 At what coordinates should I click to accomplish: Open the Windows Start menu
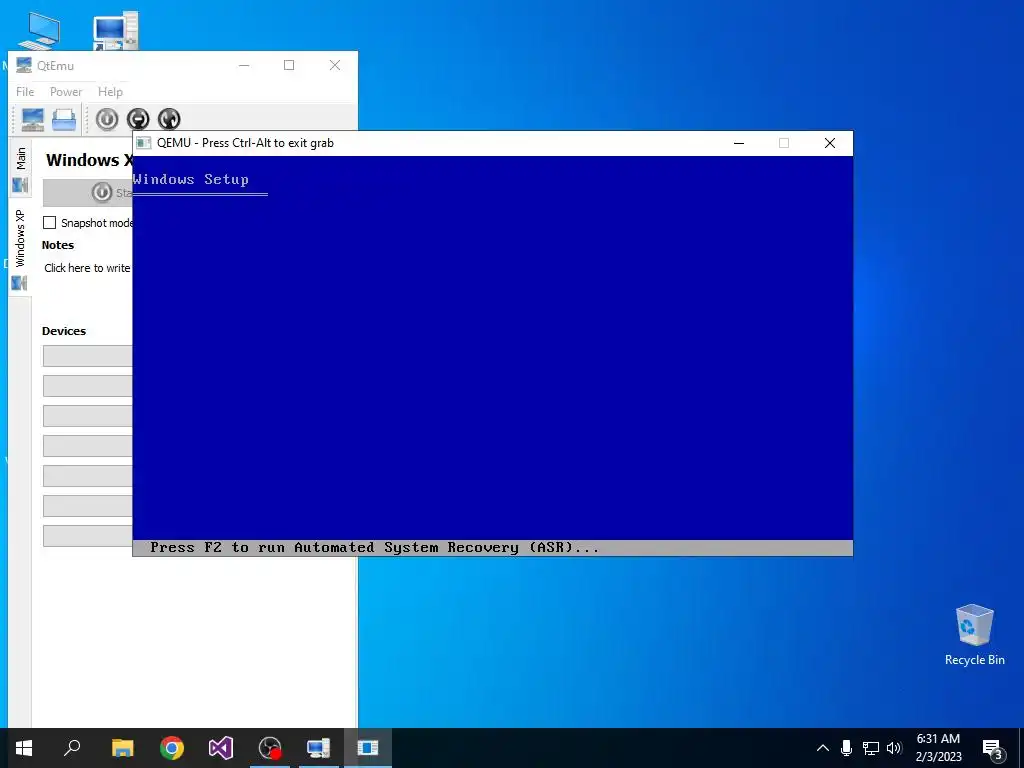(x=24, y=748)
